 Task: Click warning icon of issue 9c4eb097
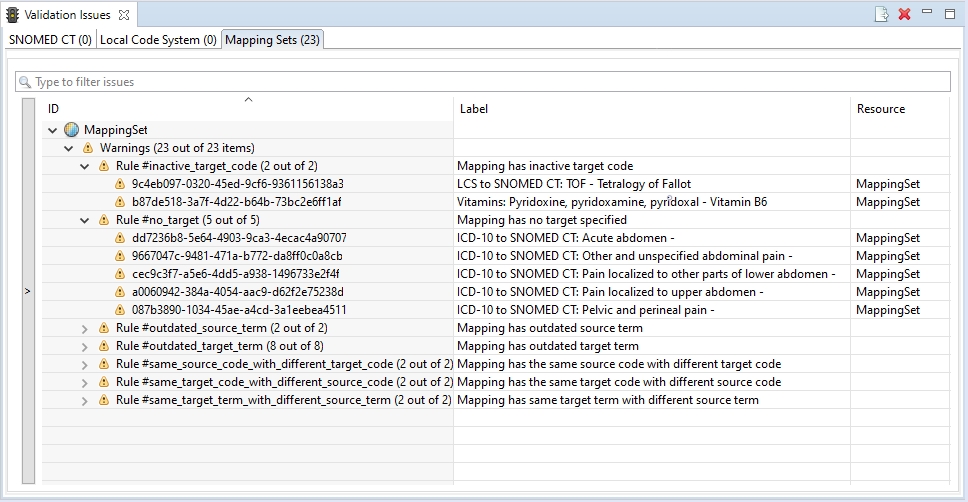pos(119,184)
